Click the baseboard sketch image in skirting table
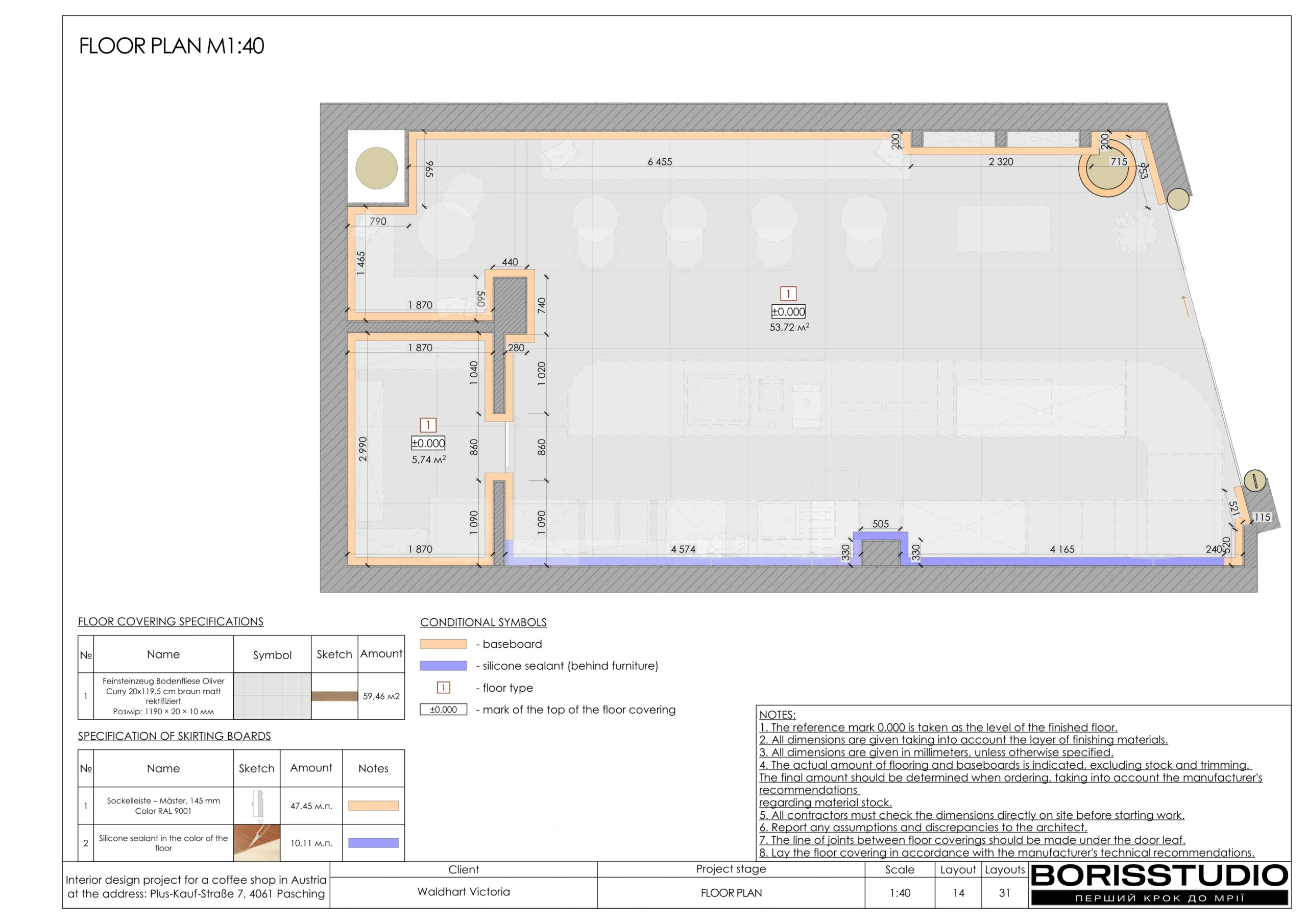Image resolution: width=1307 pixels, height=924 pixels. click(257, 806)
